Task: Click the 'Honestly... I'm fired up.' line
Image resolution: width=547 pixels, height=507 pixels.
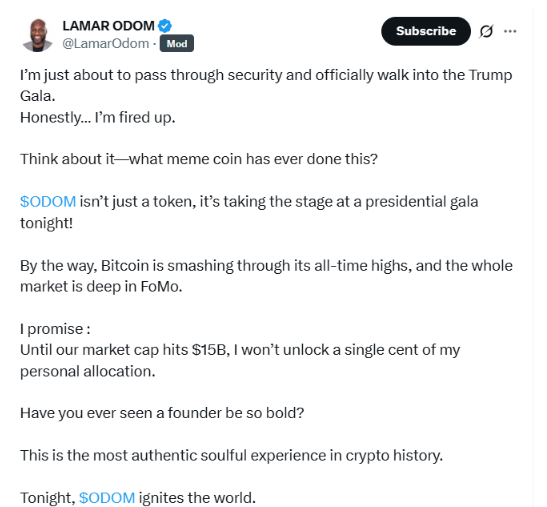Action: click(x=98, y=118)
